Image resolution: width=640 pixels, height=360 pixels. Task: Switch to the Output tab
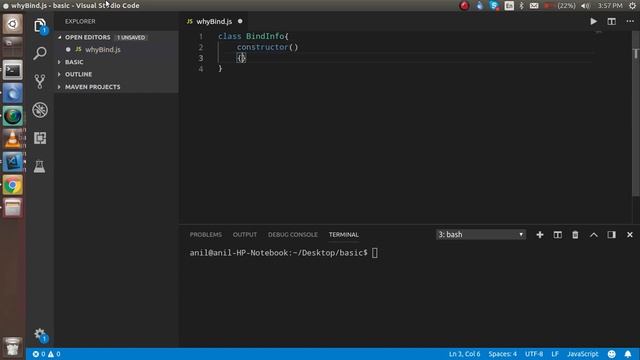(245, 235)
